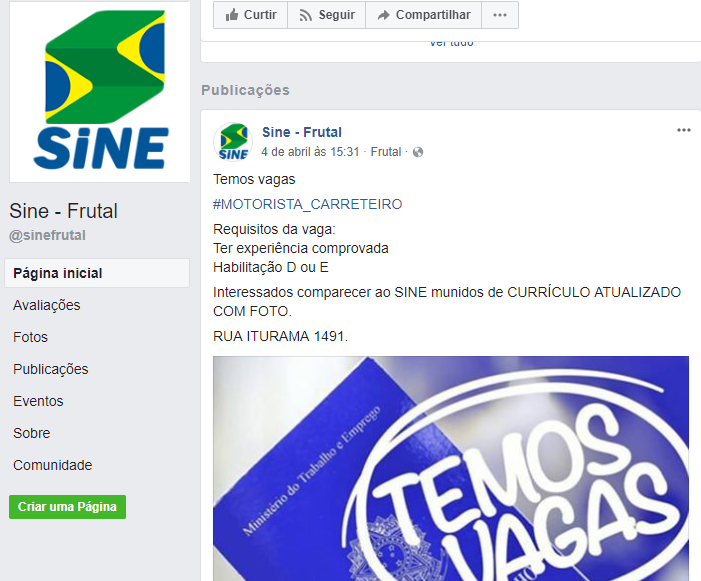This screenshot has width=701, height=581.
Task: Open the Avaliações section
Action: tap(46, 305)
